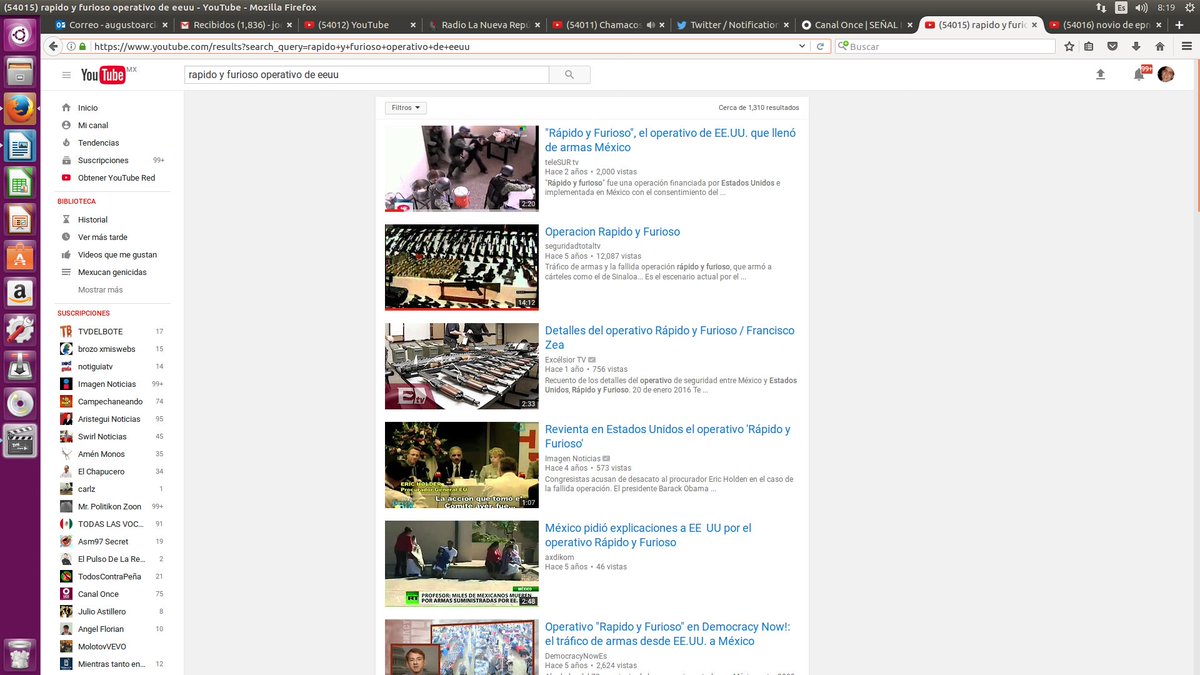Viewport: 1200px width, 675px height.
Task: Open the YouTube guide hamburger menu
Action: tap(66, 75)
